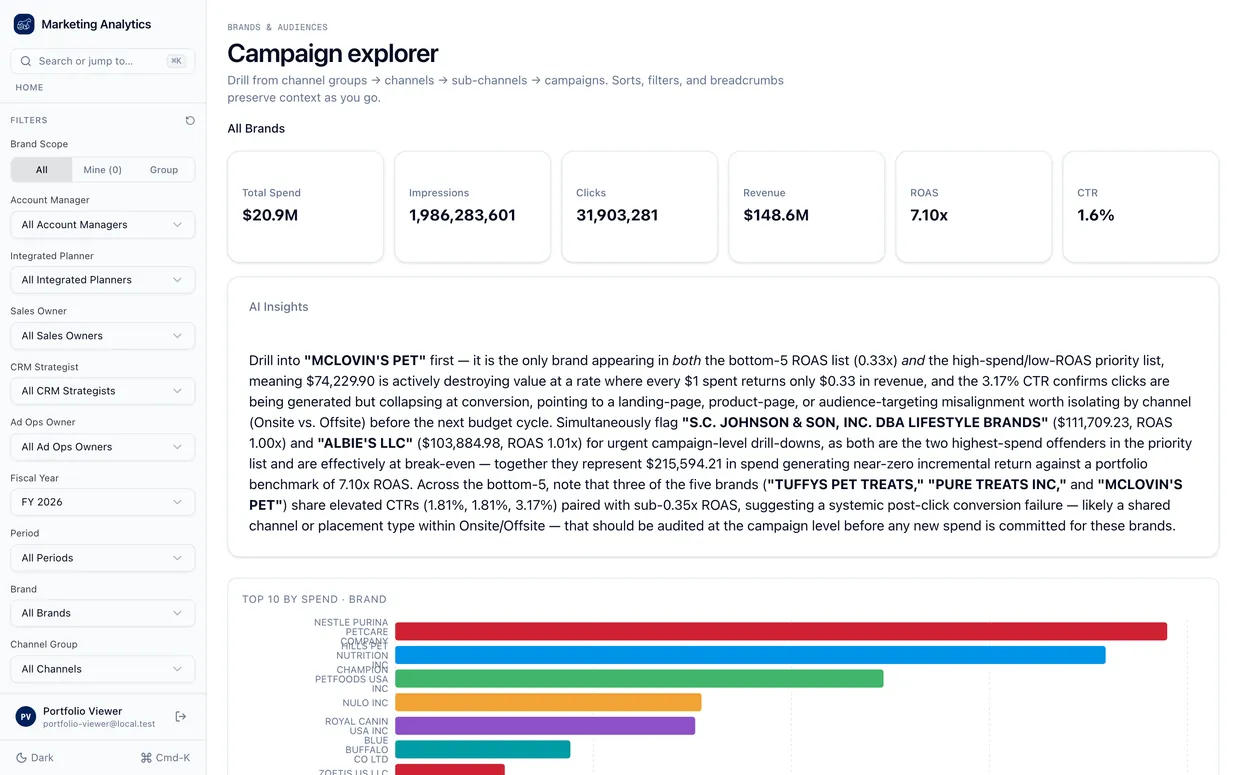Click the "MCLOVIN'S PET" bold text at paragraph start
This screenshot has height=775, width=1240.
click(365, 360)
